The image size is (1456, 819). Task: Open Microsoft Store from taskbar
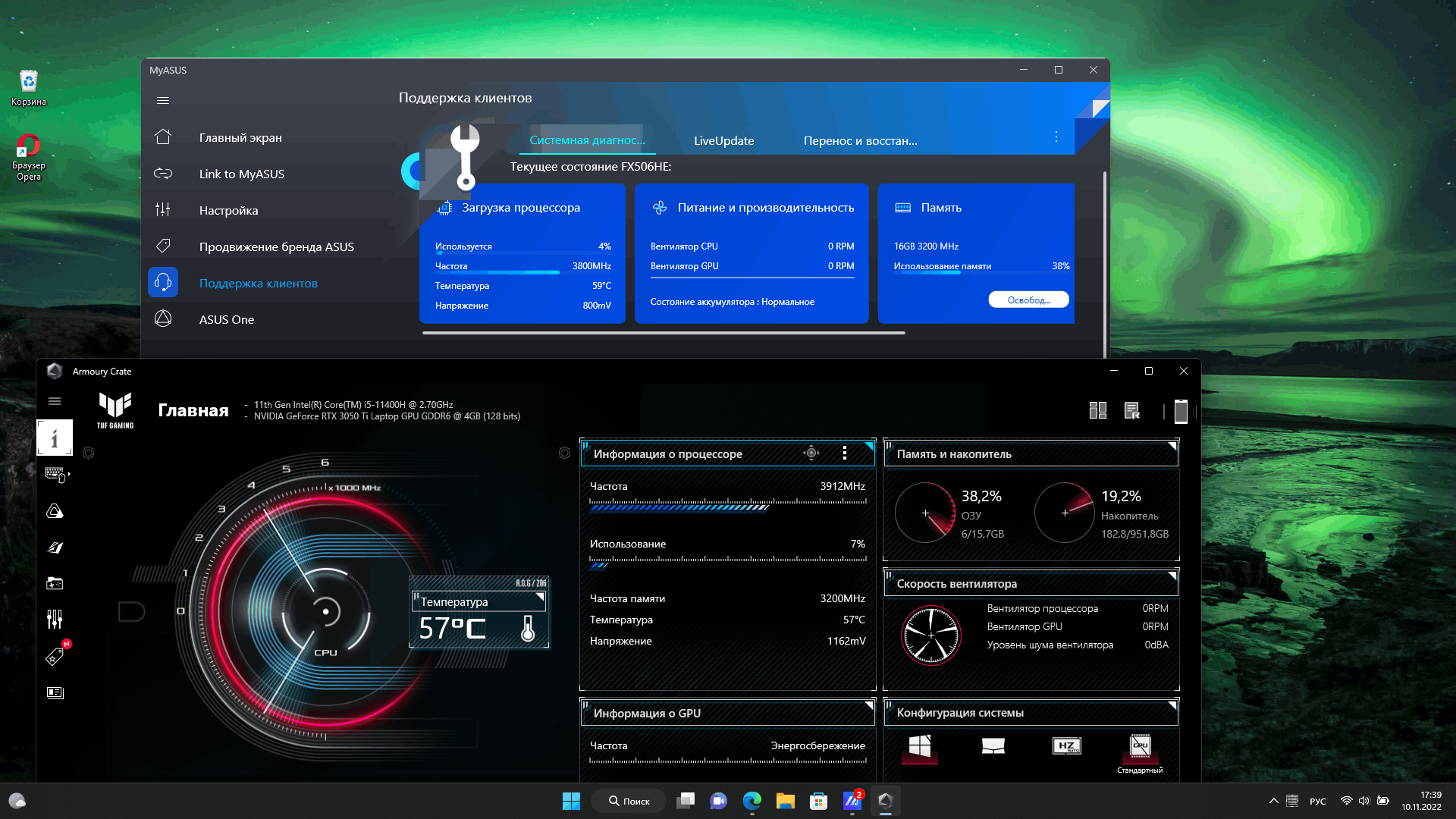point(818,801)
